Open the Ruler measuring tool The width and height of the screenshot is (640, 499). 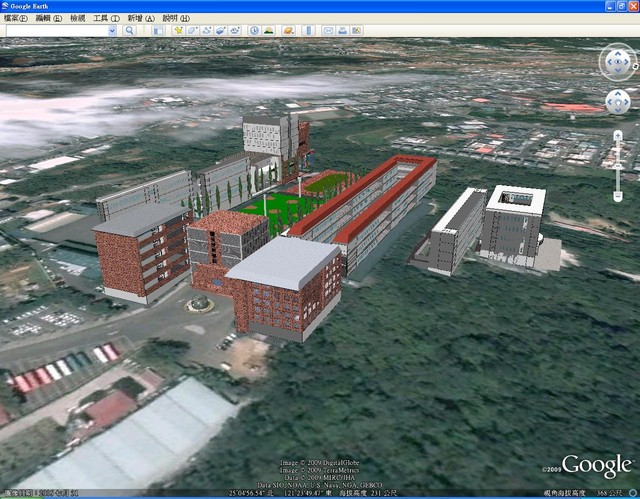click(309, 30)
